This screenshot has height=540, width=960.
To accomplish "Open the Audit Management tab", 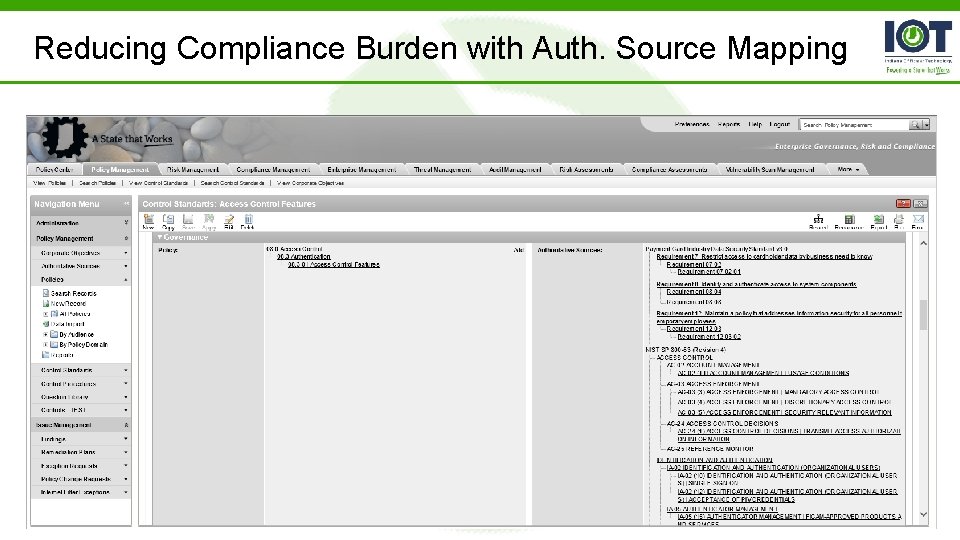I will pyautogui.click(x=515, y=170).
